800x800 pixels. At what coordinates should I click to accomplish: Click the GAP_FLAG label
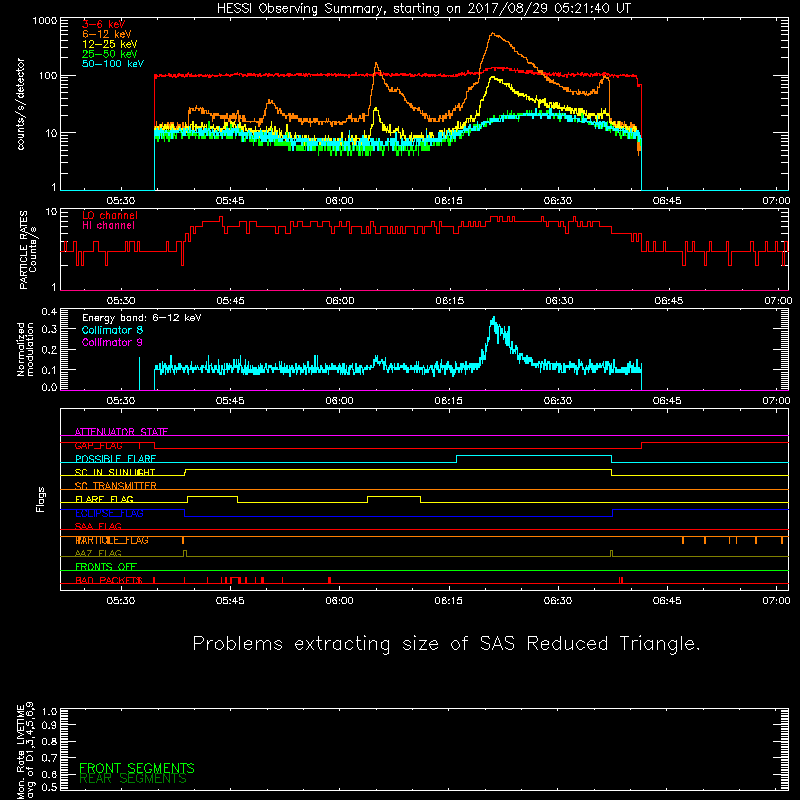[x=98, y=445]
